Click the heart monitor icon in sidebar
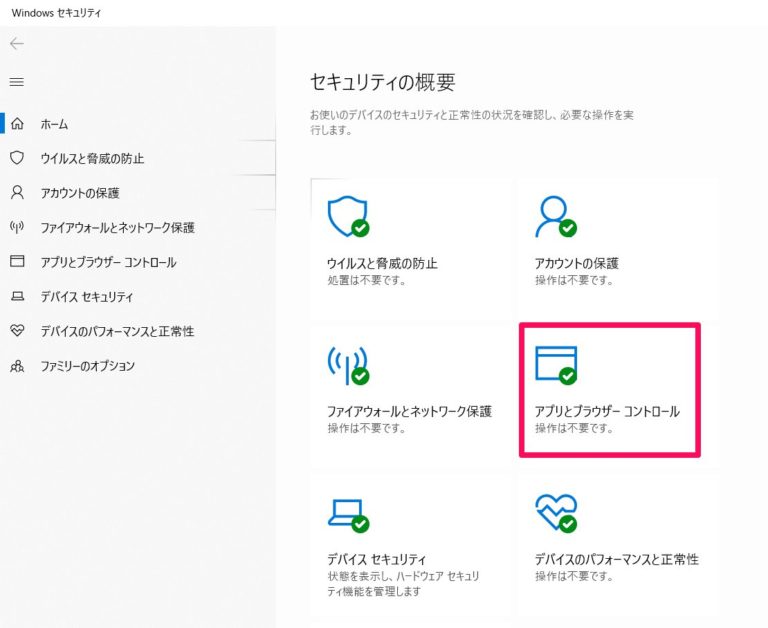 pos(17,331)
